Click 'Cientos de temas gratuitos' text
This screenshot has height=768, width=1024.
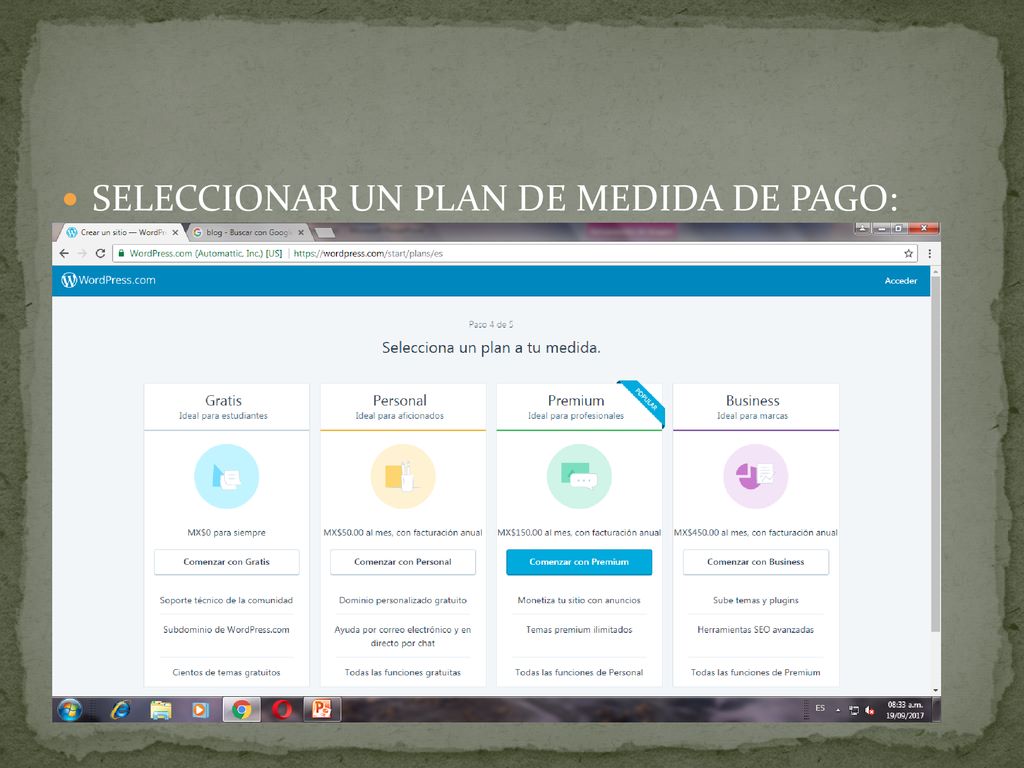[x=227, y=672]
